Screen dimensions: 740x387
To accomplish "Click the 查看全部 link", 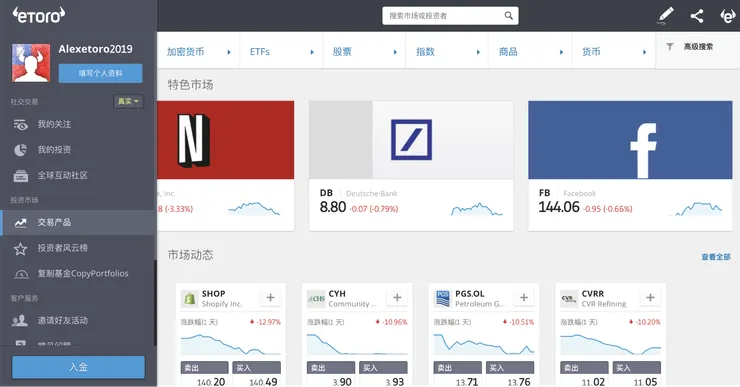I will coord(715,257).
